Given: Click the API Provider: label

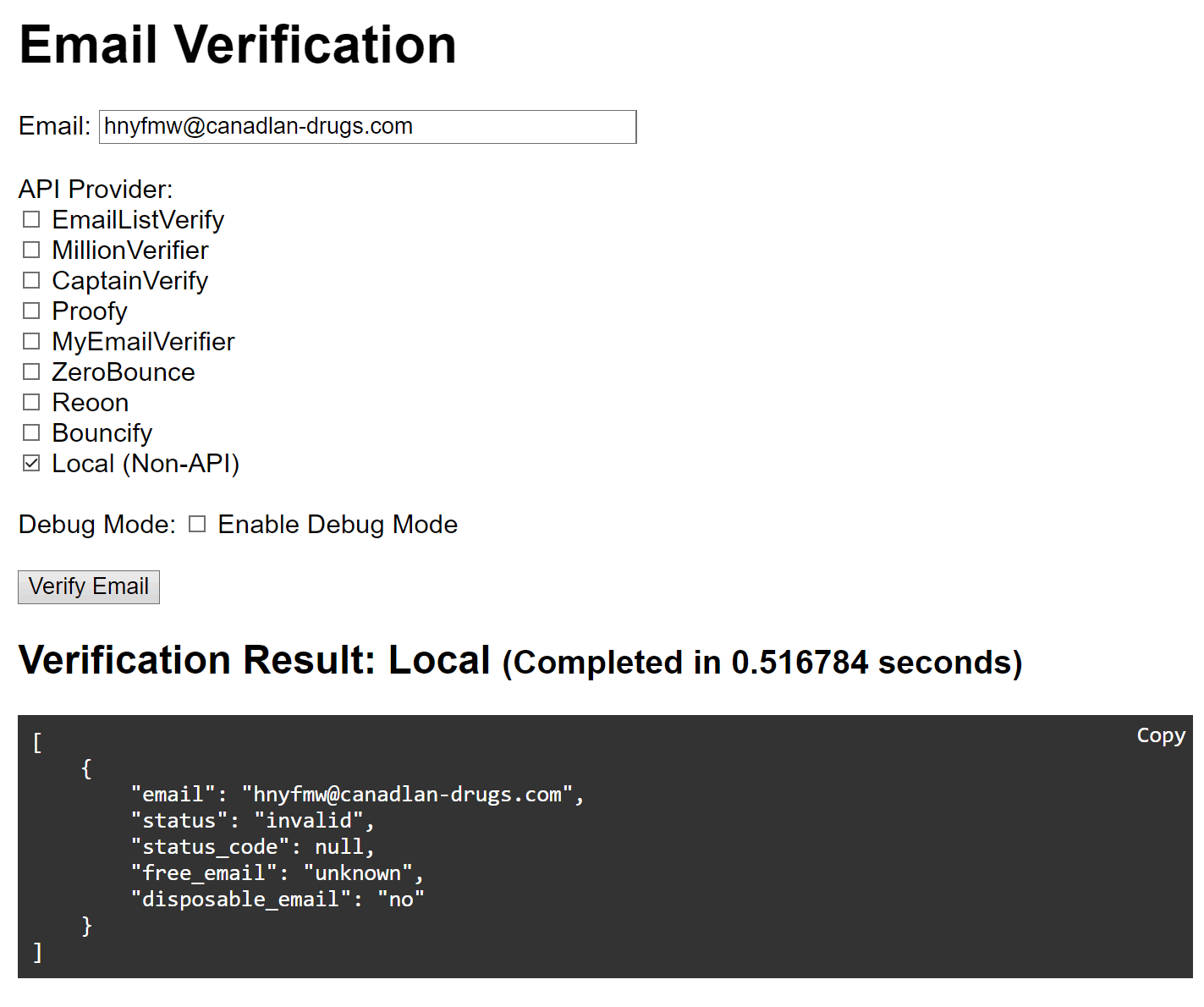Looking at the screenshot, I should 96,189.
